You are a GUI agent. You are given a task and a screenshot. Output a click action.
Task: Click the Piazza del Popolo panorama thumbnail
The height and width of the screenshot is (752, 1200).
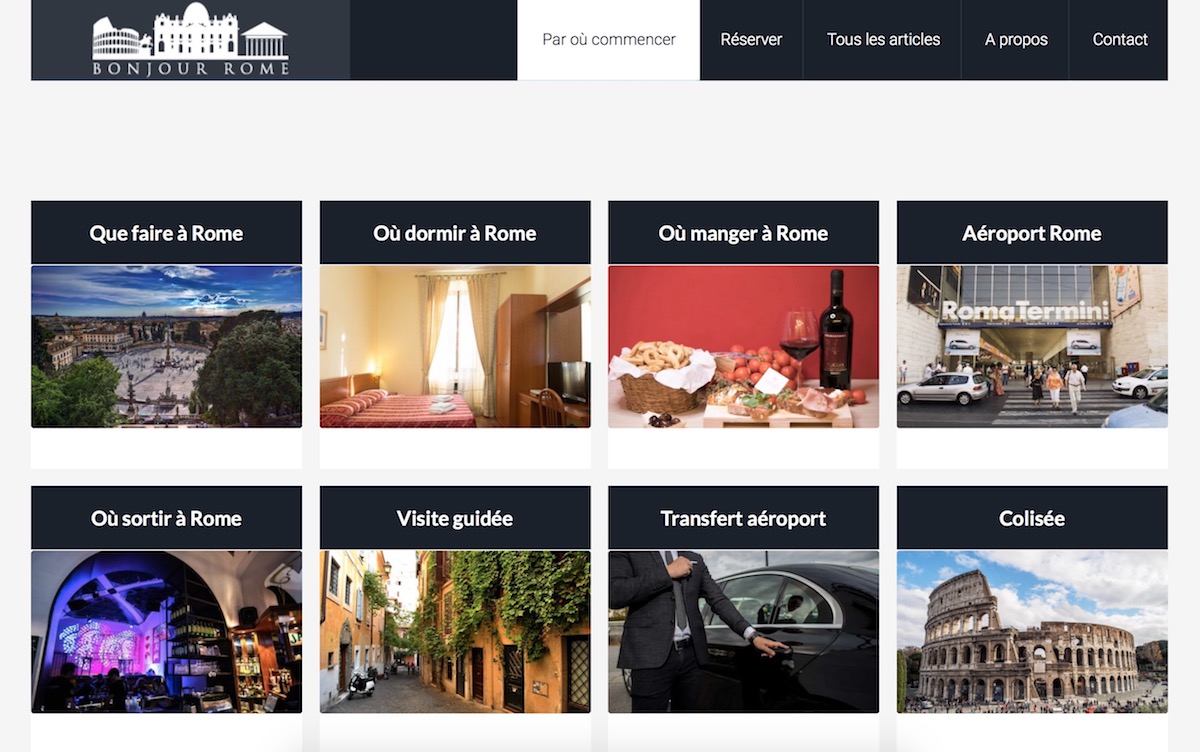click(166, 346)
